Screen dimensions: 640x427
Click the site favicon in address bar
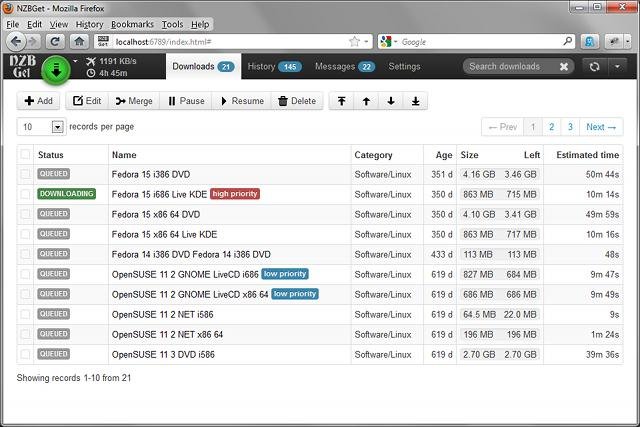(x=103, y=42)
